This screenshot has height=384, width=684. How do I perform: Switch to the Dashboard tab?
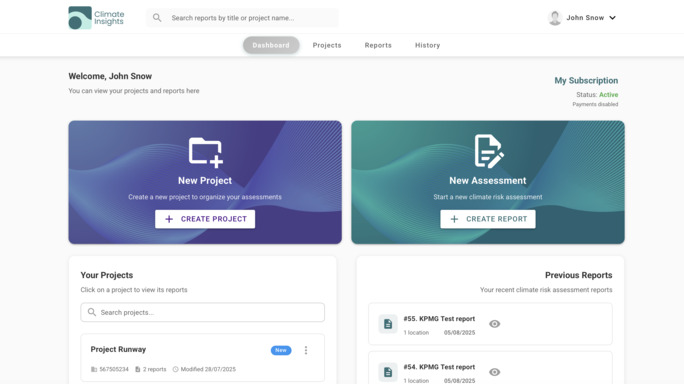coord(271,45)
